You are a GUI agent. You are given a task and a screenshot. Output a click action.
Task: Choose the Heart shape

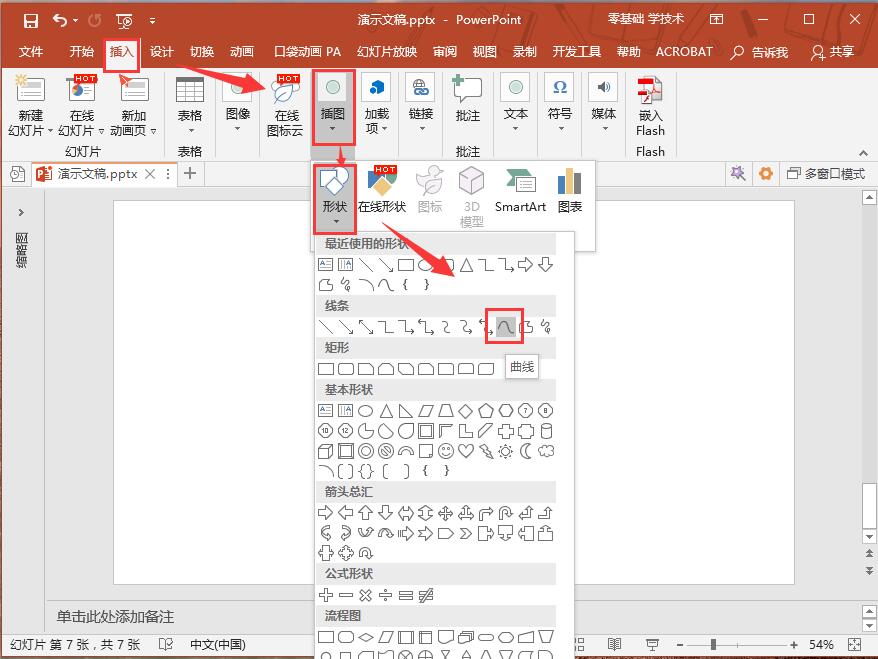tap(466, 451)
